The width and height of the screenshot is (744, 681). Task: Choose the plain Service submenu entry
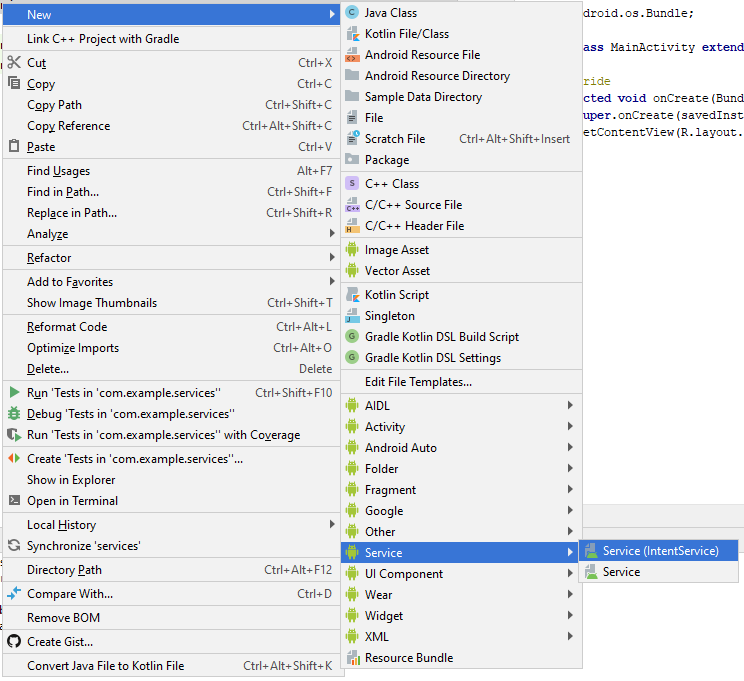[621, 572]
